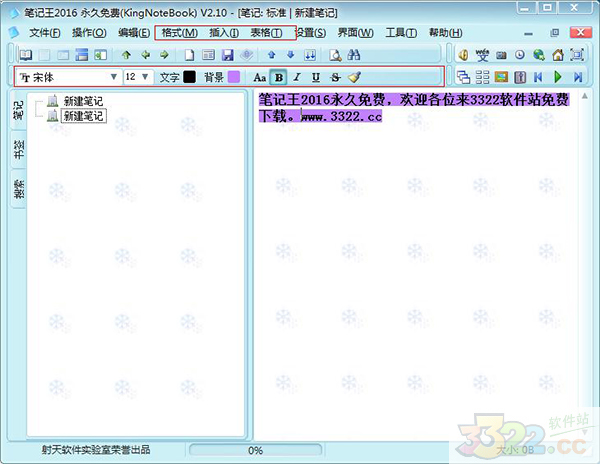Open the 编辑(E) menu
The height and width of the screenshot is (464, 600).
(x=134, y=33)
